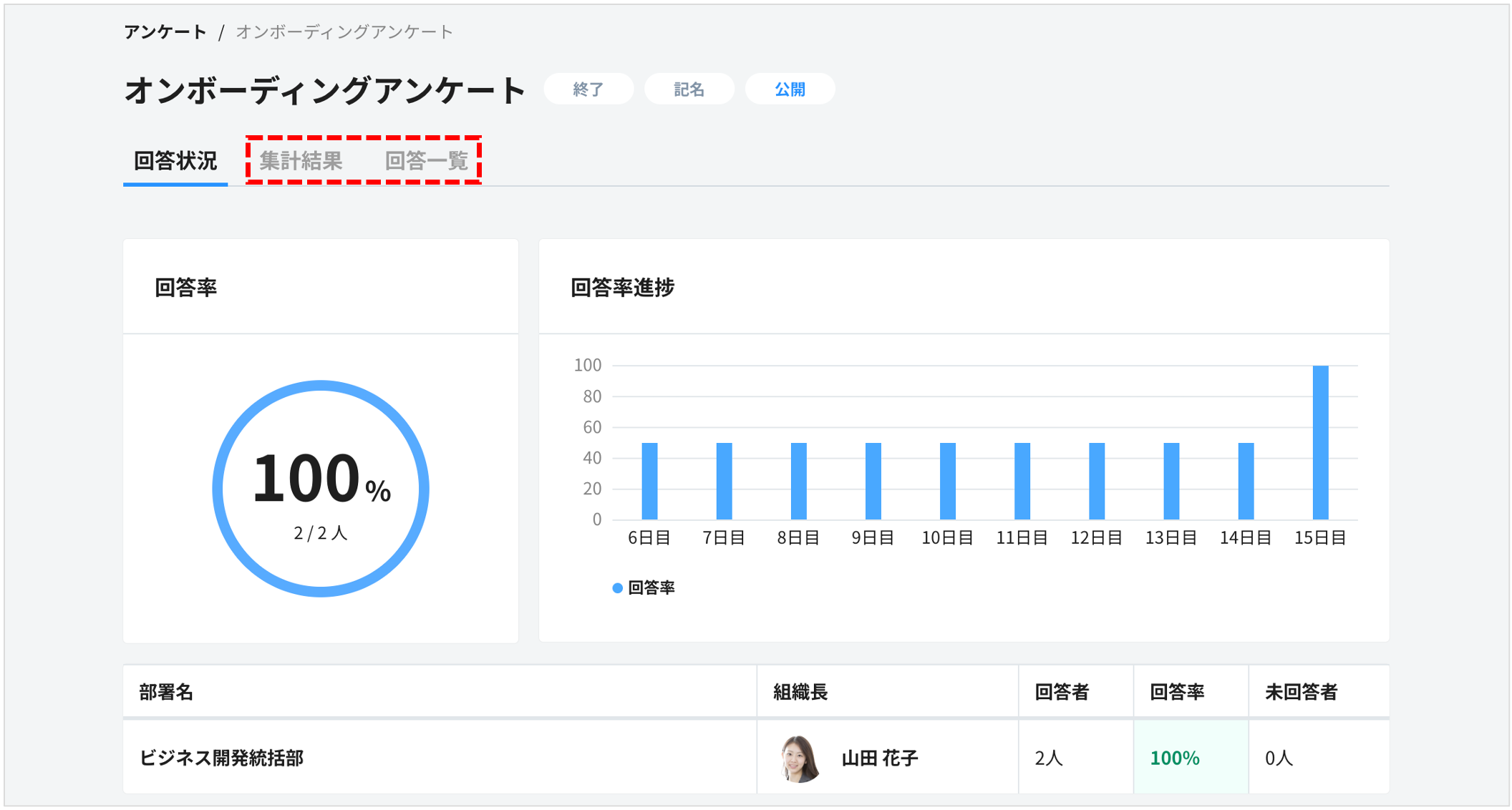Switch to the 集計結果 tab
The height and width of the screenshot is (810, 1512).
[302, 160]
